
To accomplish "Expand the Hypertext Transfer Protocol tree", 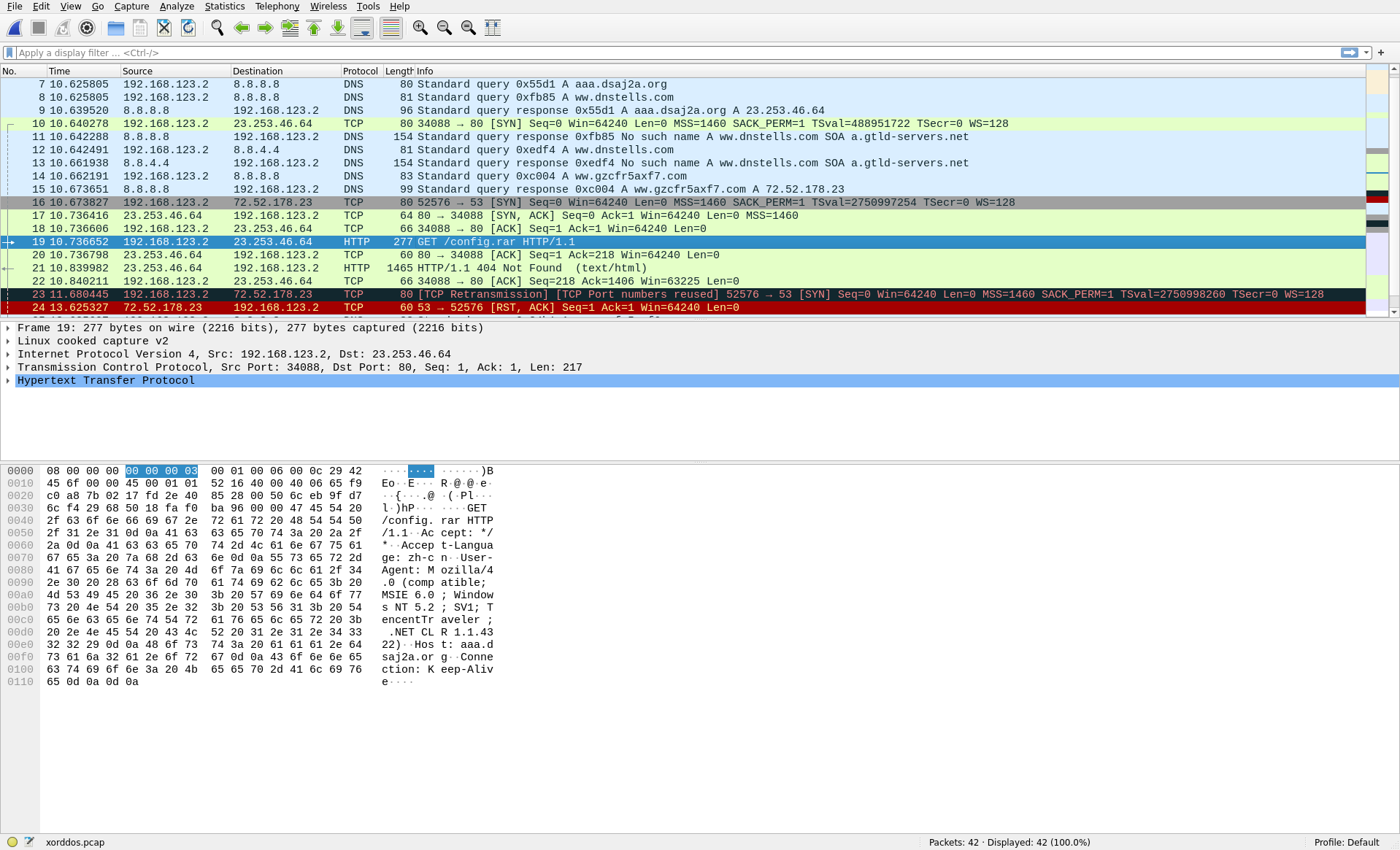I will click(8, 381).
